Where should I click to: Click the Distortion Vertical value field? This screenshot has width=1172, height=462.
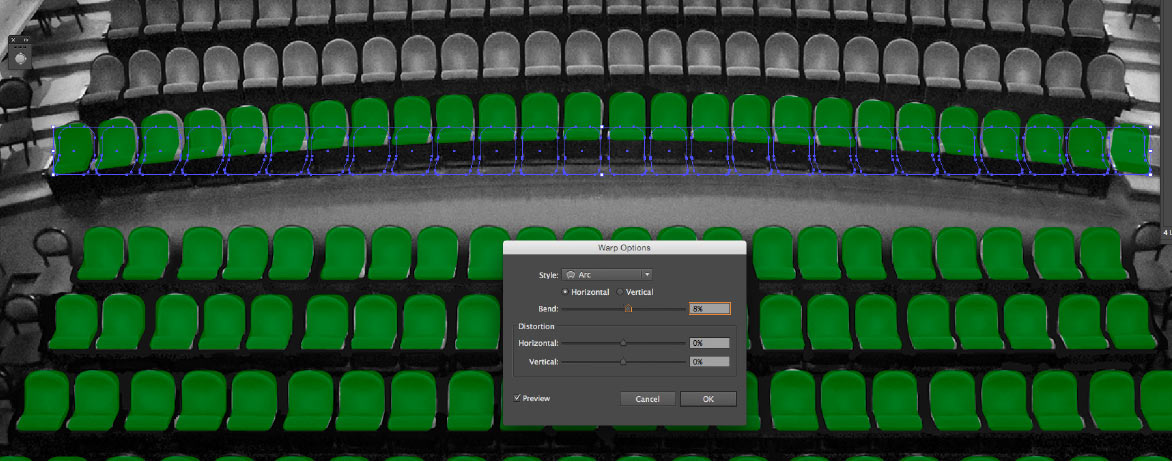(x=709, y=361)
